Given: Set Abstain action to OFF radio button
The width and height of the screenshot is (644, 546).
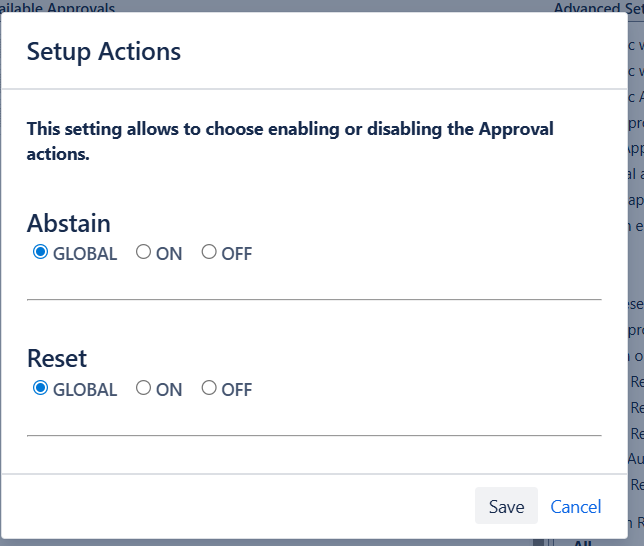Looking at the screenshot, I should click(x=209, y=252).
